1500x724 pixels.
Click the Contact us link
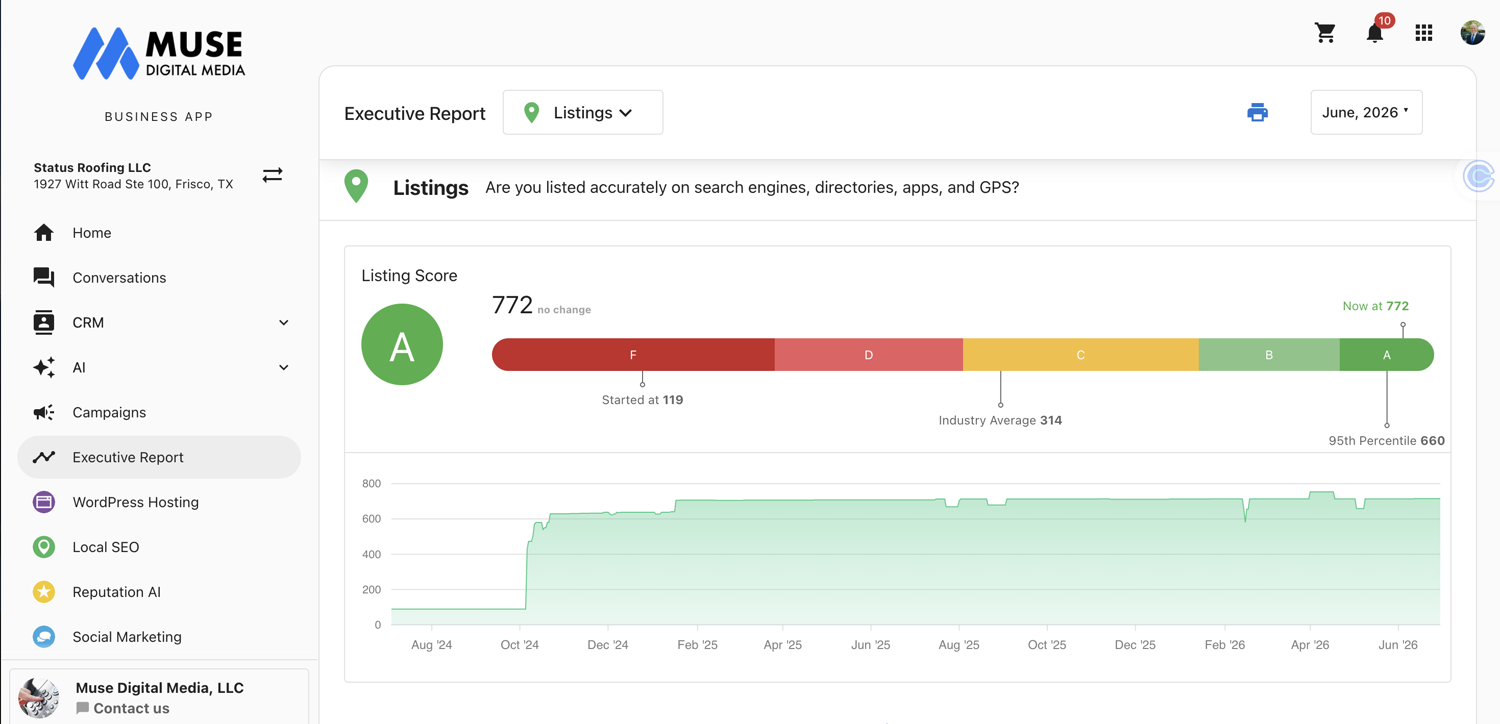123,708
